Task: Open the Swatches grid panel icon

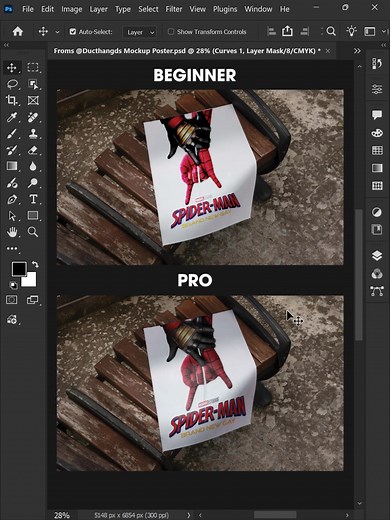Action: pyautogui.click(x=377, y=150)
